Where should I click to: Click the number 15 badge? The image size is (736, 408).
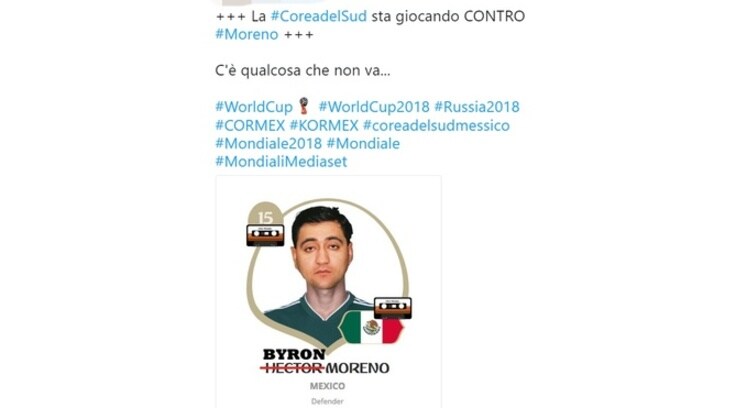(x=265, y=215)
